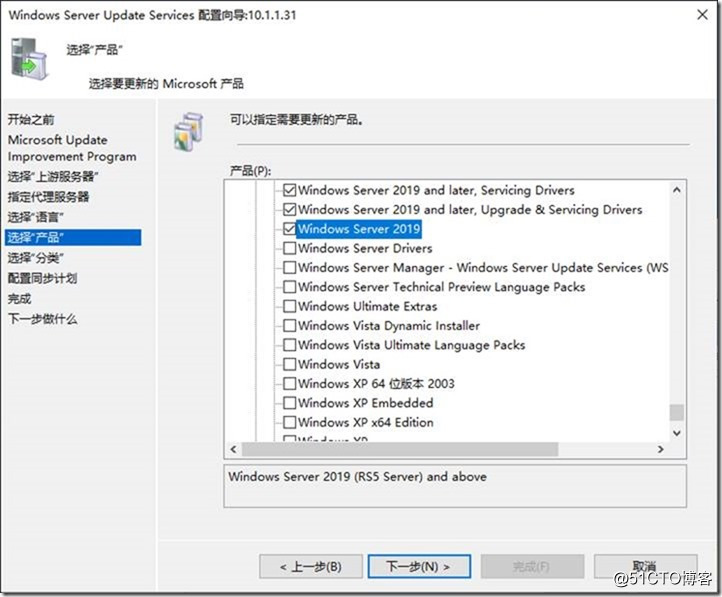Click the product boxes icon beside description
722x597 pixels.
tap(188, 132)
